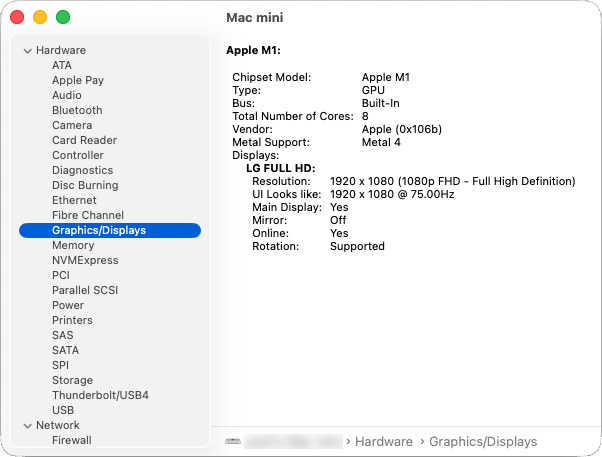The image size is (602, 457).
Task: Select NVMExpress entry
Action: 85,260
